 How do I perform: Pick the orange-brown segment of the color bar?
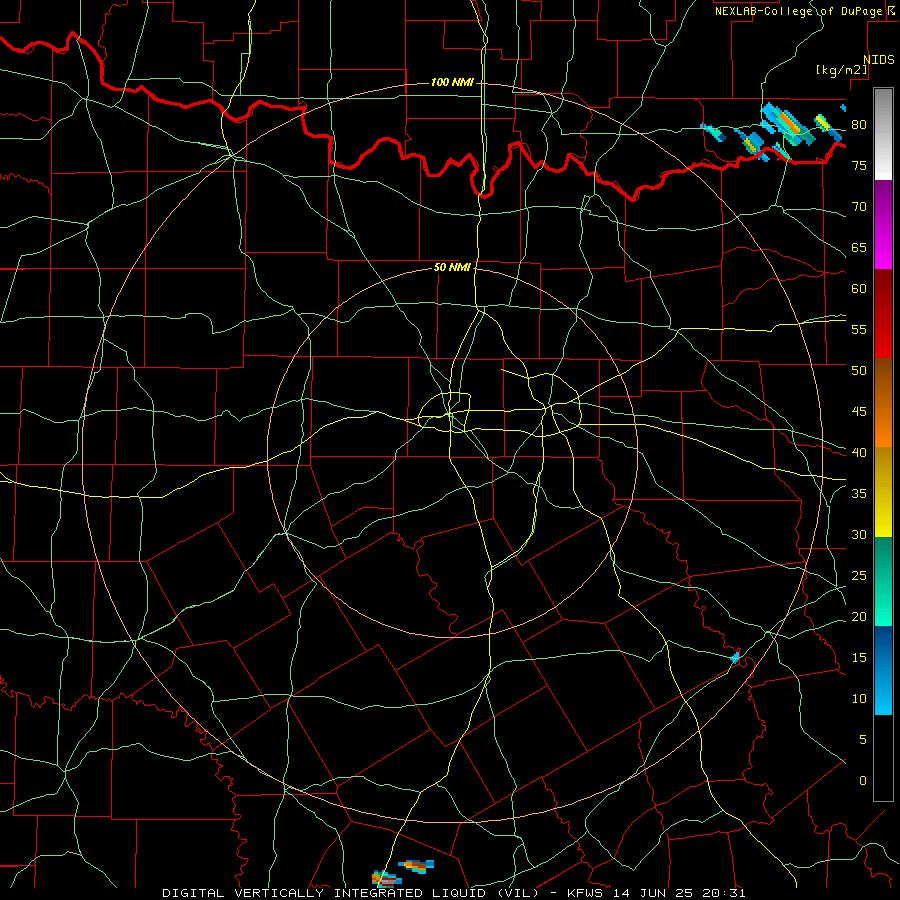pos(883,402)
